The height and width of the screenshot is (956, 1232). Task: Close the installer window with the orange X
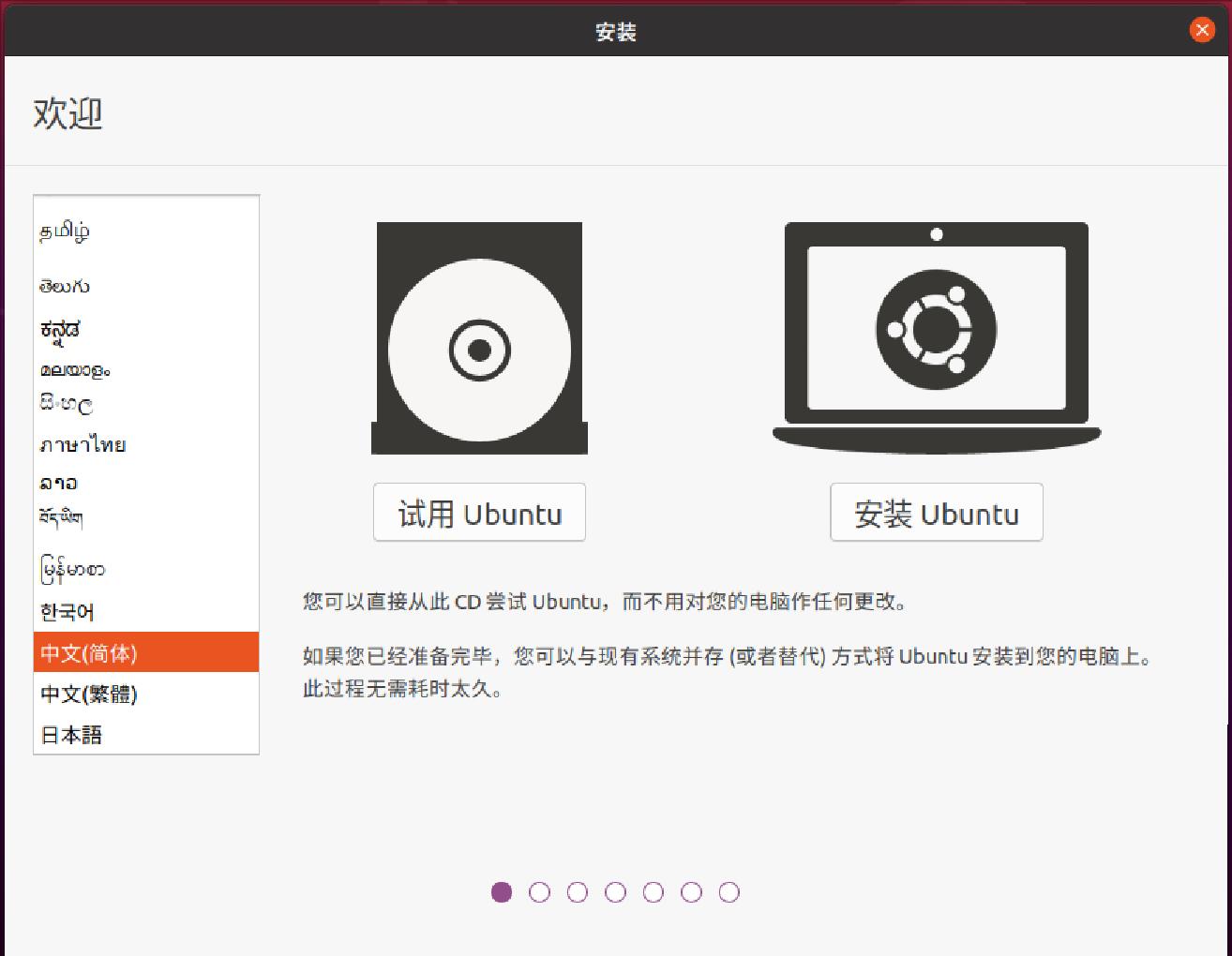pyautogui.click(x=1202, y=30)
